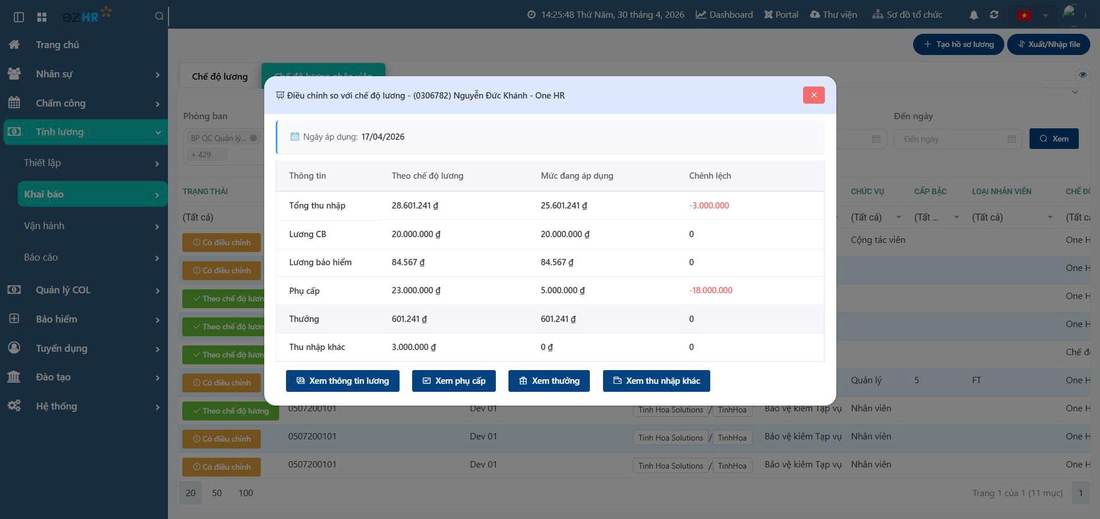Select amount 25.601.241 ₫
The width and height of the screenshot is (1100, 519).
coord(563,205)
